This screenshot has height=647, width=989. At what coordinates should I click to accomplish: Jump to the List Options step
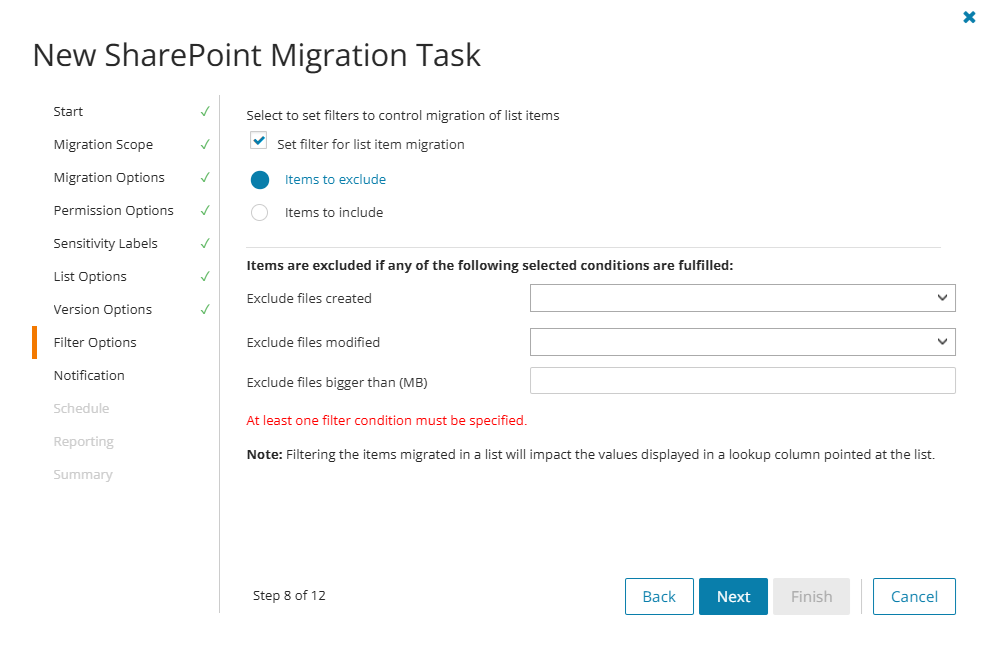90,276
